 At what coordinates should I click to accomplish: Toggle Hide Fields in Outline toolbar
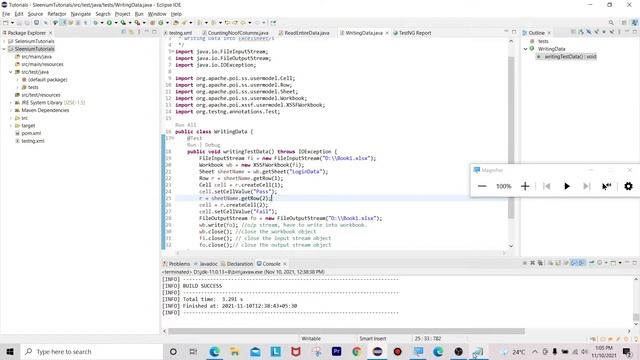(x=589, y=32)
